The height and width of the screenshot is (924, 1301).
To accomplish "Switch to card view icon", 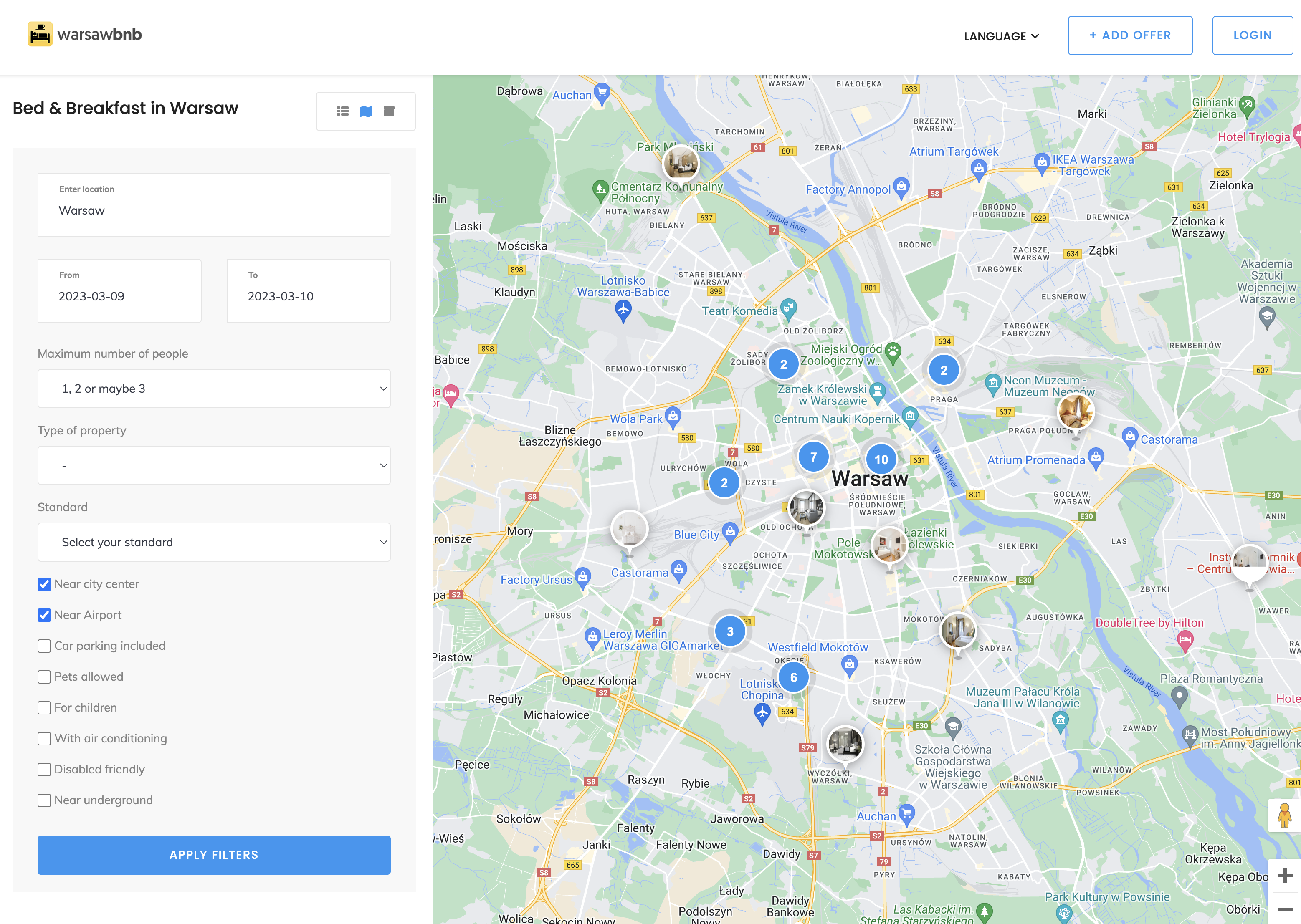I will click(x=389, y=111).
